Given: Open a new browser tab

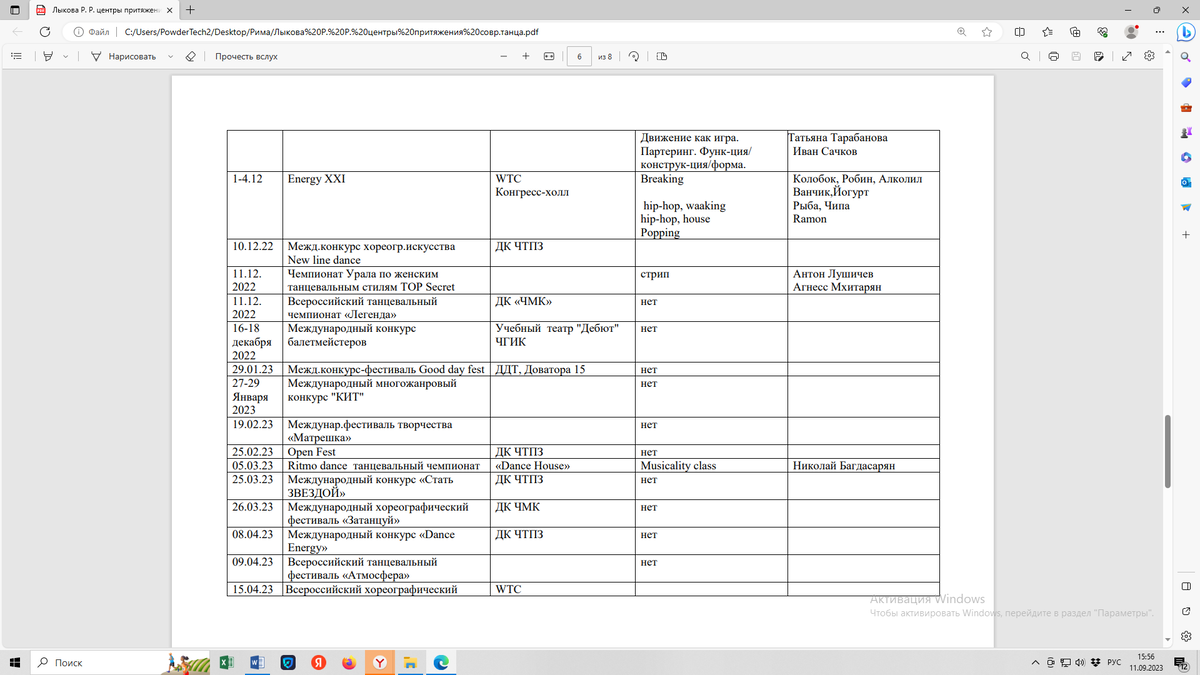Looking at the screenshot, I should click(x=190, y=9).
